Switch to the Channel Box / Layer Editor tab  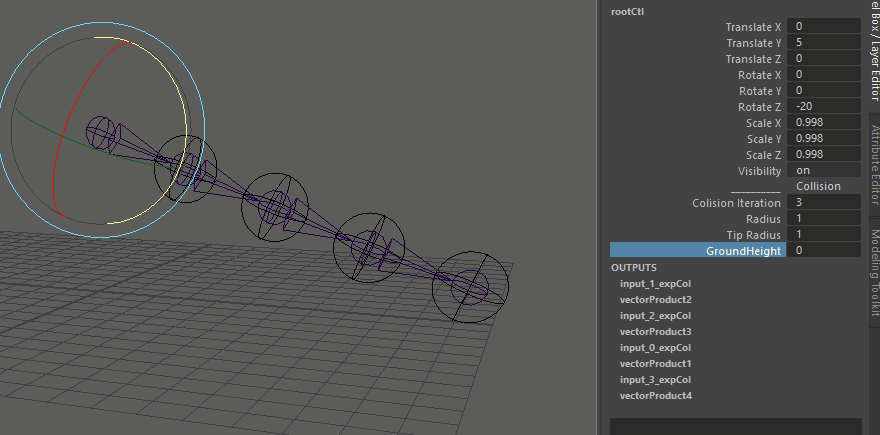coord(874,51)
